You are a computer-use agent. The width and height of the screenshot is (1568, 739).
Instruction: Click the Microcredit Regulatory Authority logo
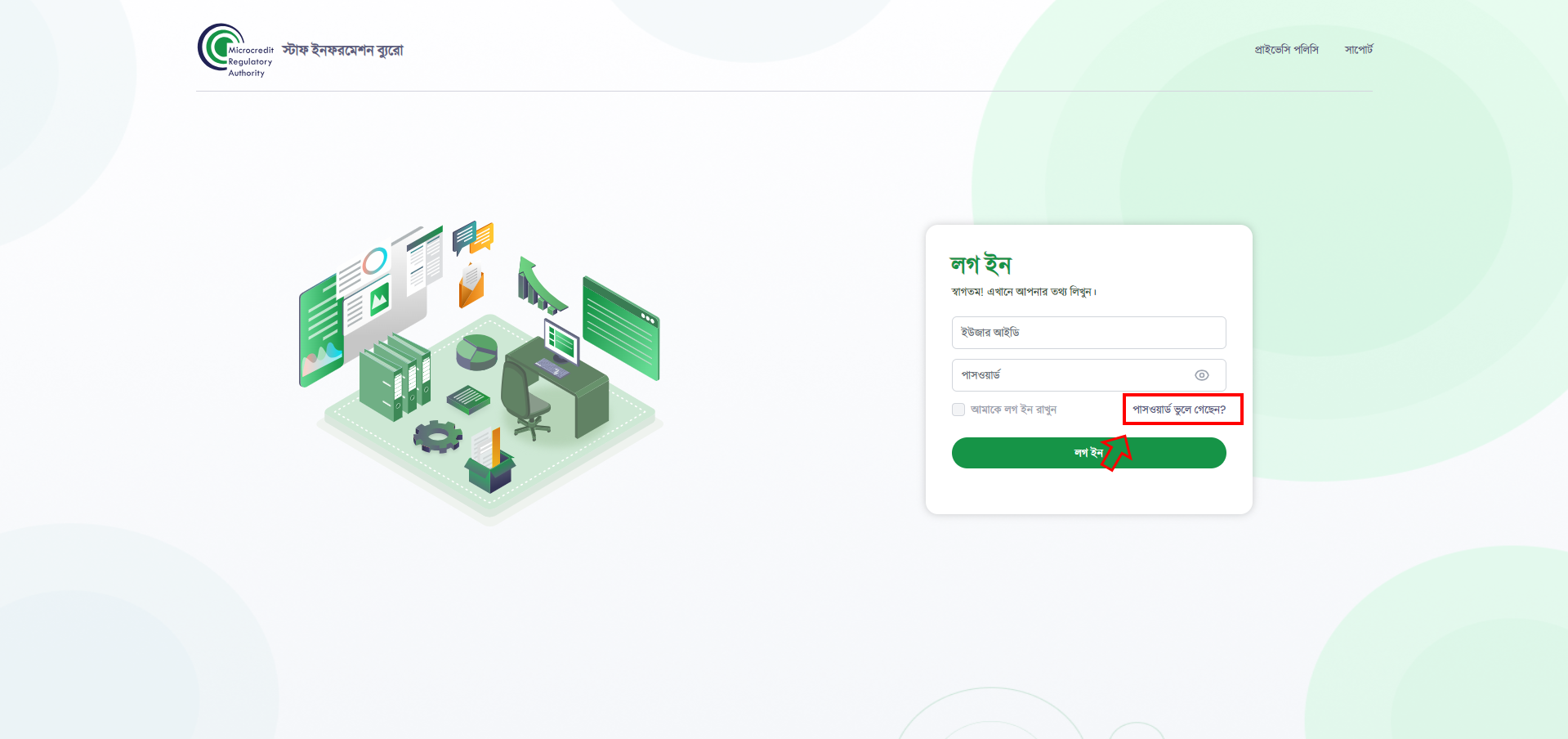click(235, 50)
